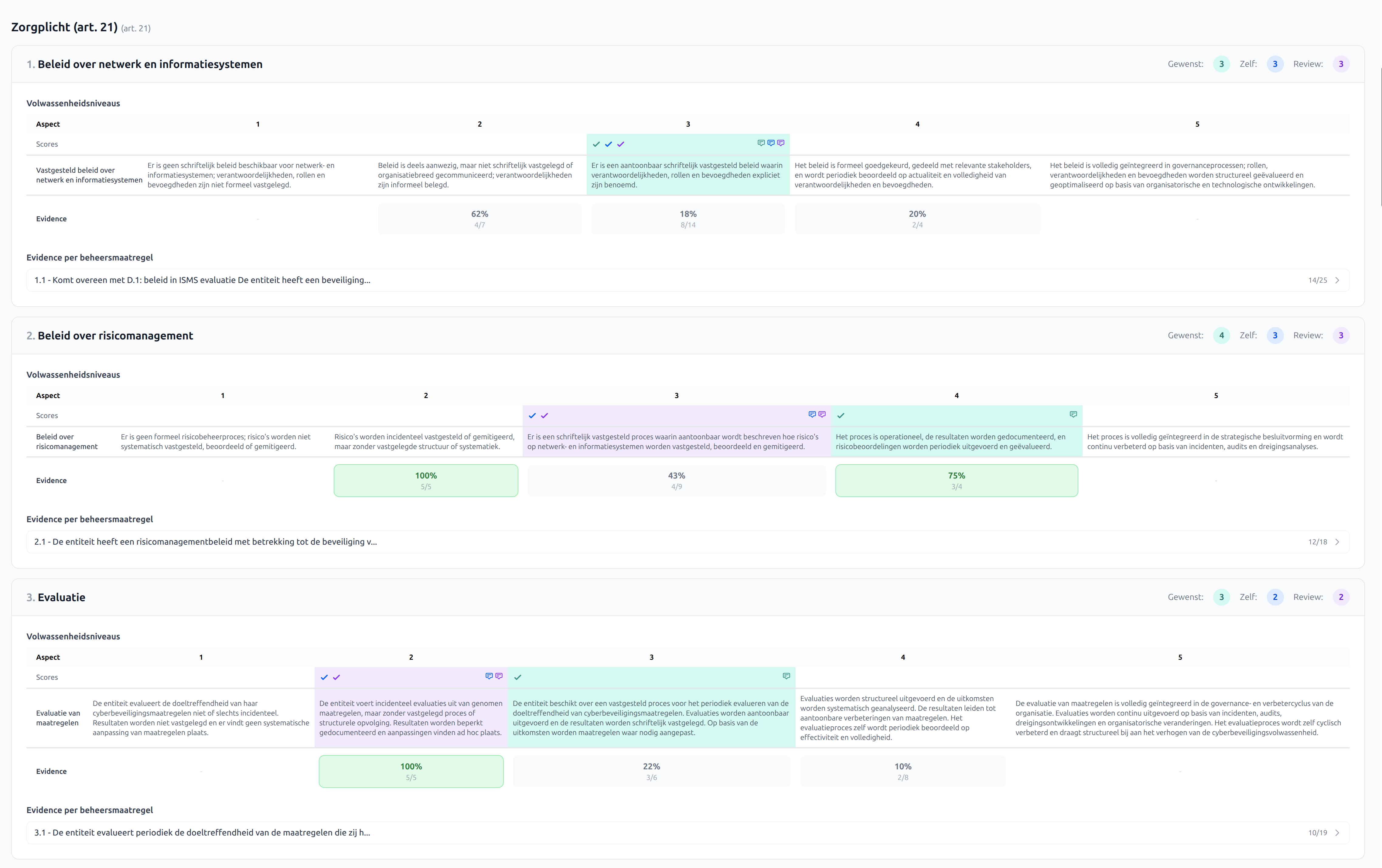Open green comment icon in section 1 scores

coord(761,143)
